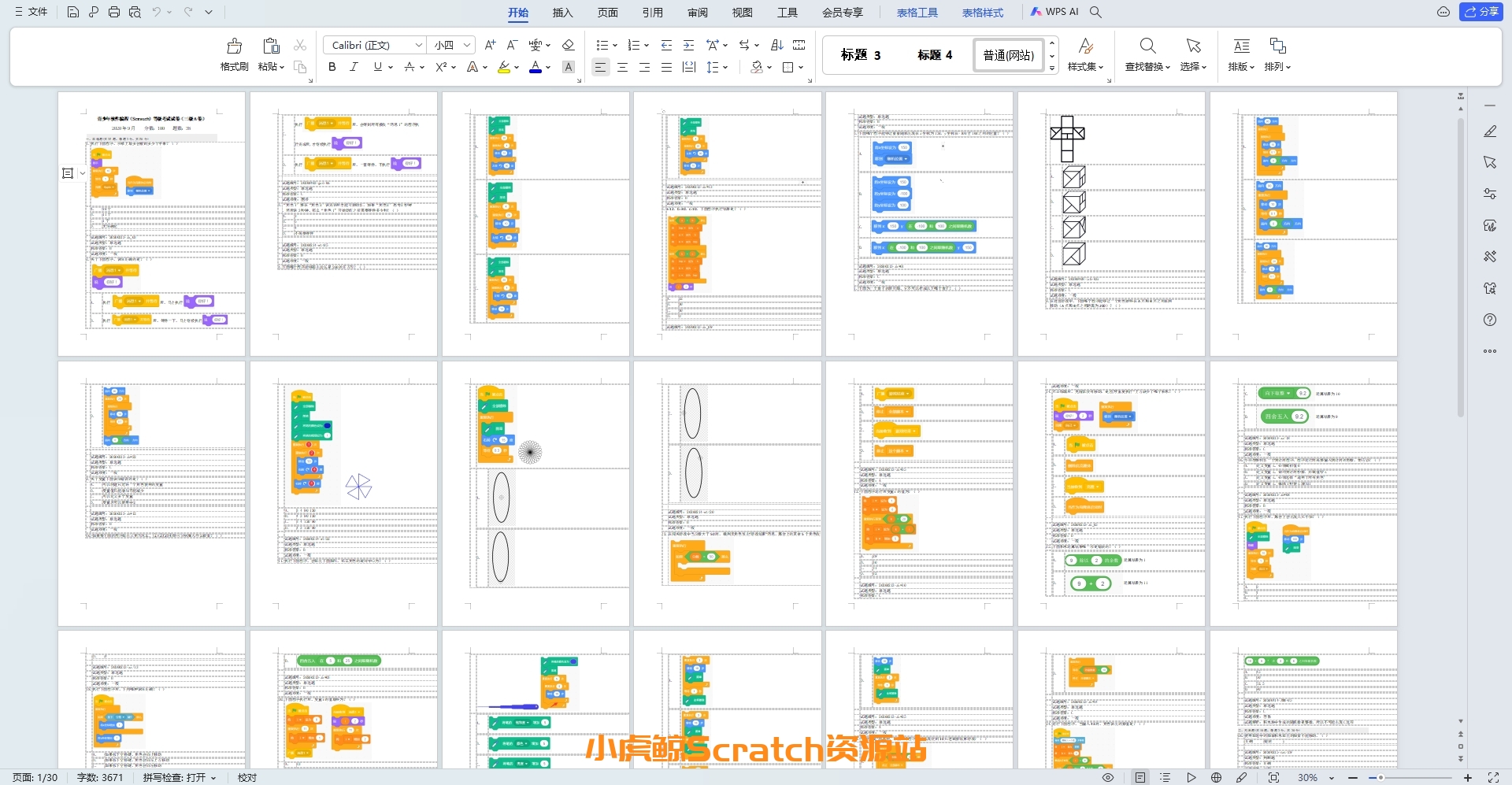Increase font size with A+ icon
Image resolution: width=1512 pixels, height=785 pixels.
coord(490,45)
